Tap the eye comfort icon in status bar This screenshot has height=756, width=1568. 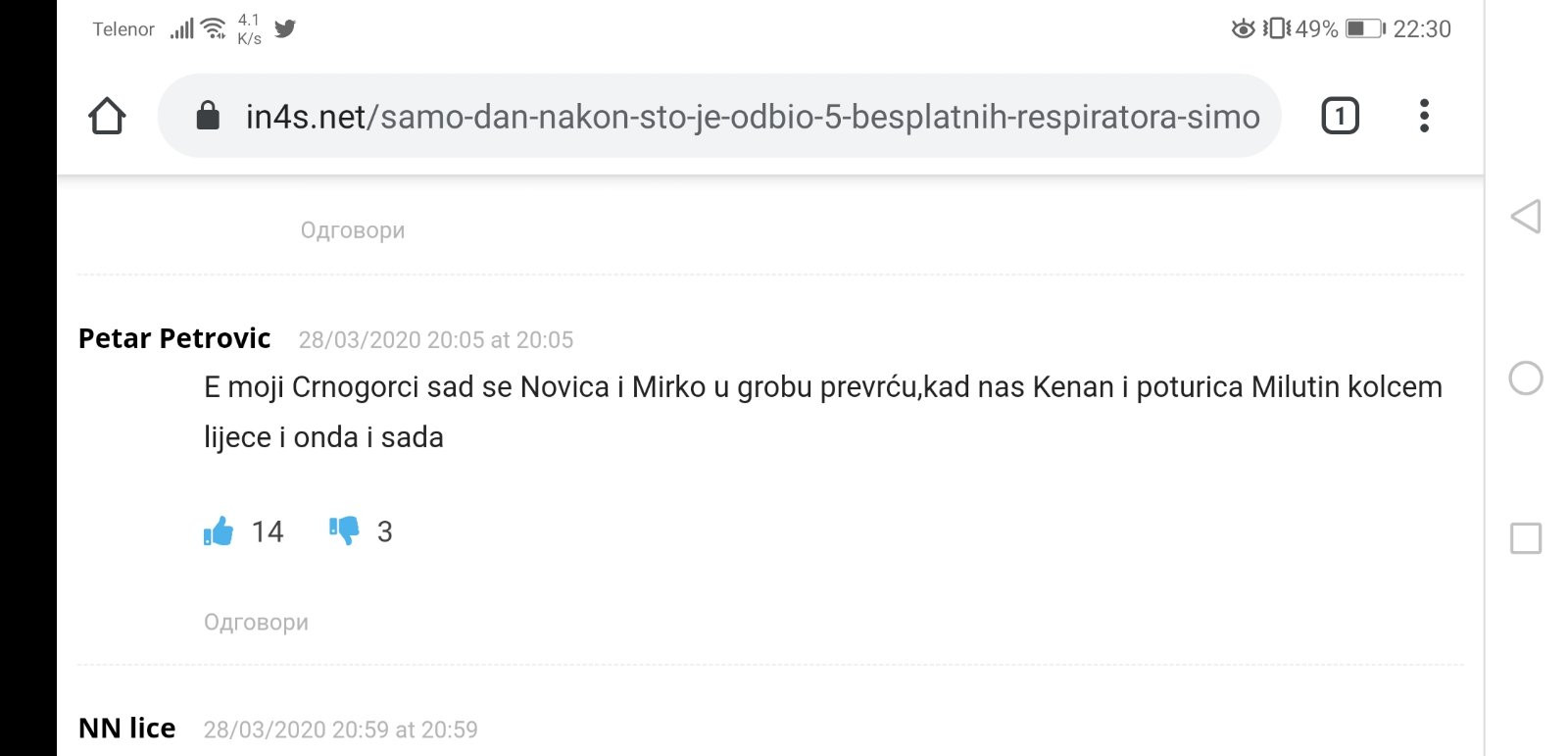(x=1243, y=28)
